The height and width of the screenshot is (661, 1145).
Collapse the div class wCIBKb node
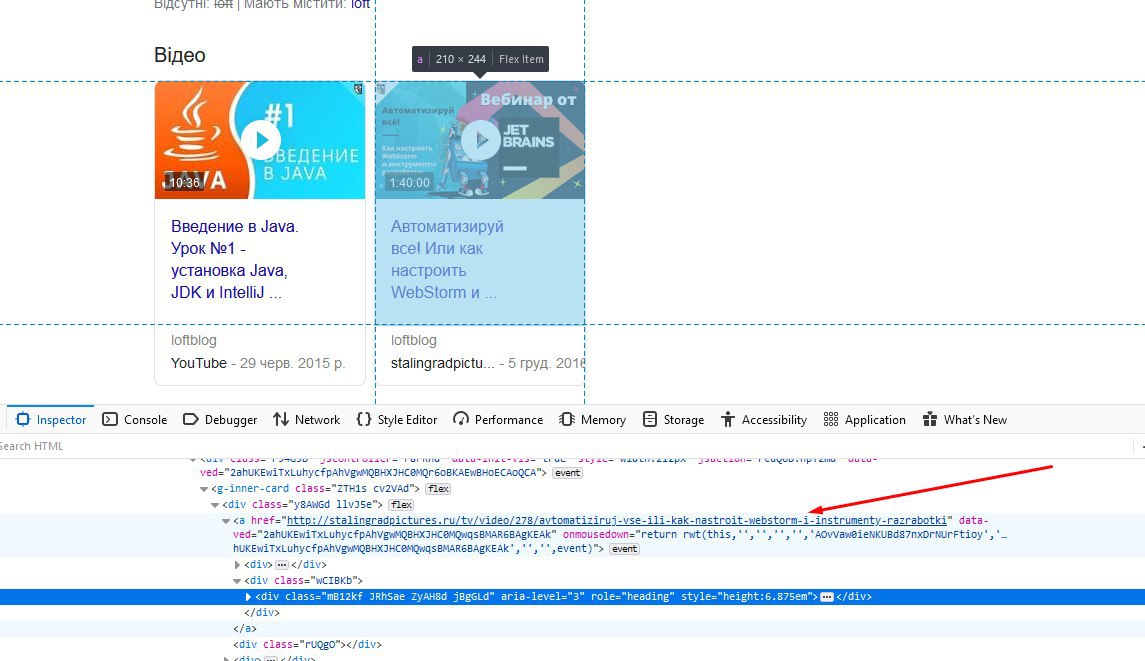tap(237, 581)
